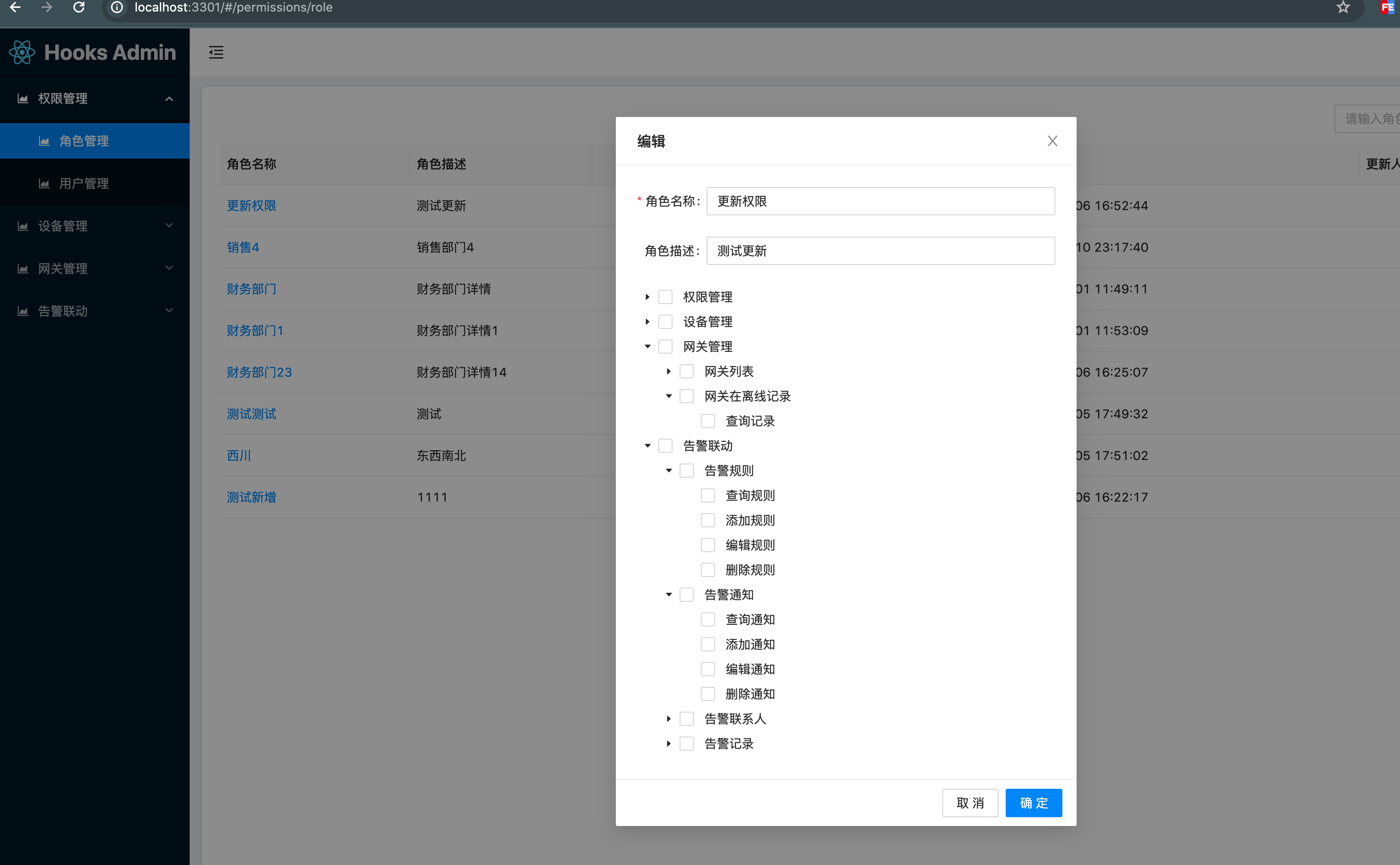Expand the 网关列表 tree node arrow
The height and width of the screenshot is (865, 1400).
[x=669, y=371]
